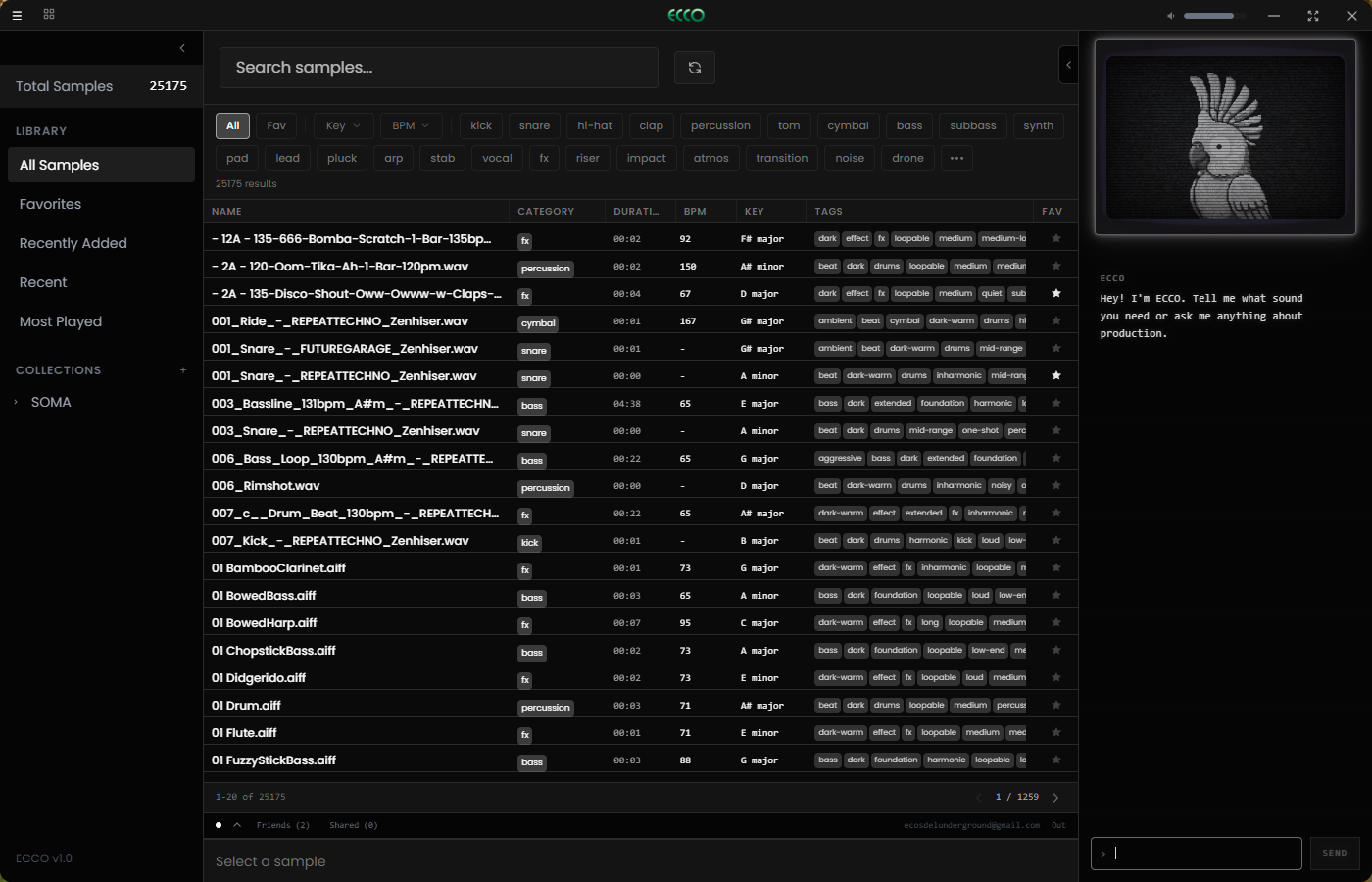This screenshot has width=1372, height=882.
Task: Open the grid view icon in title bar
Action: coord(49,14)
